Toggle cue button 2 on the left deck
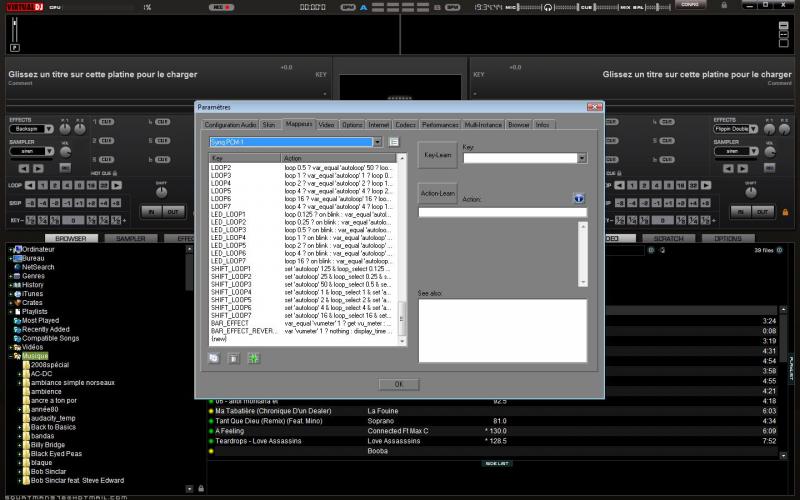This screenshot has height=500, width=800. coord(106,140)
